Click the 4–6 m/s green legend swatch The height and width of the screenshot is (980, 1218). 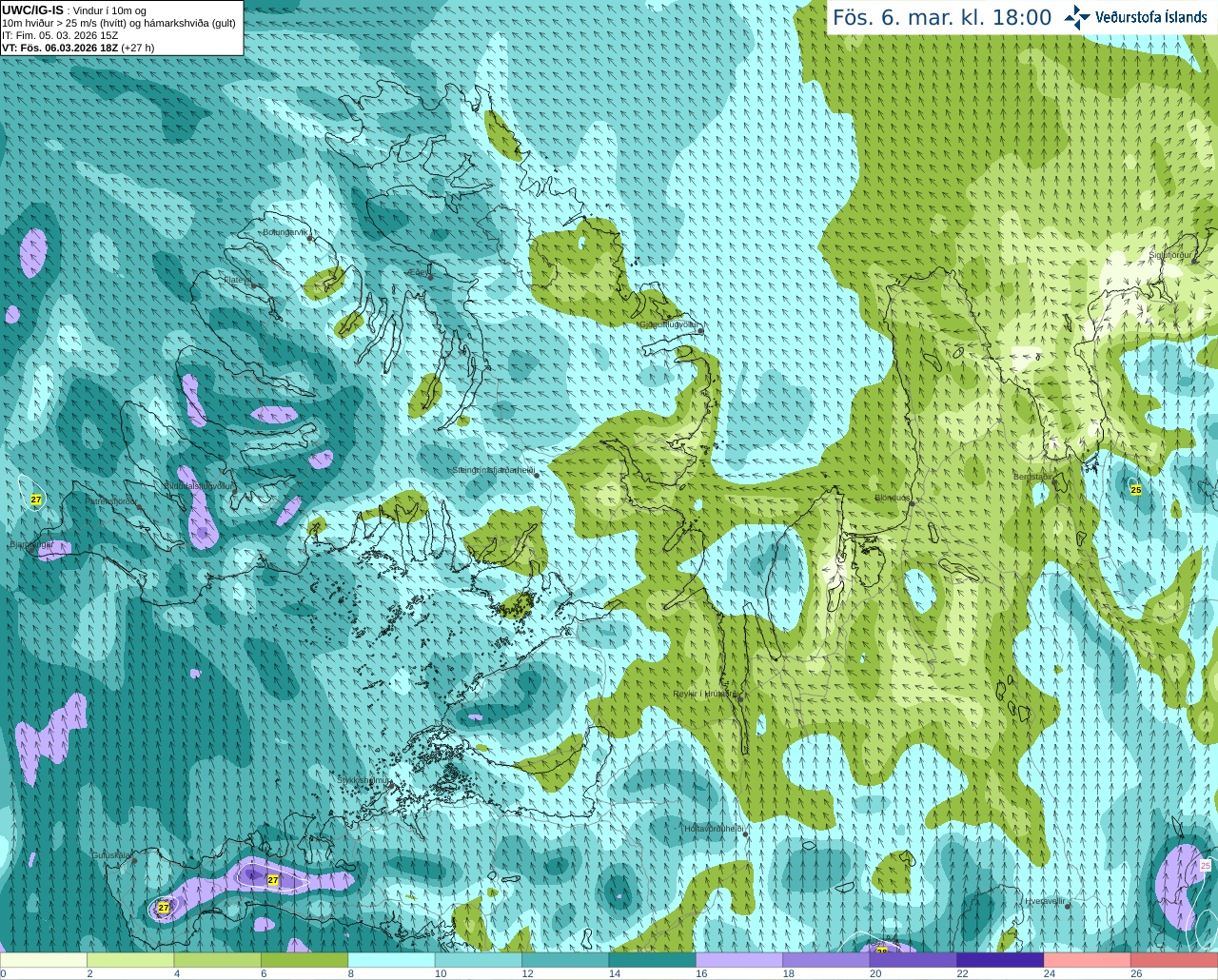point(218,960)
